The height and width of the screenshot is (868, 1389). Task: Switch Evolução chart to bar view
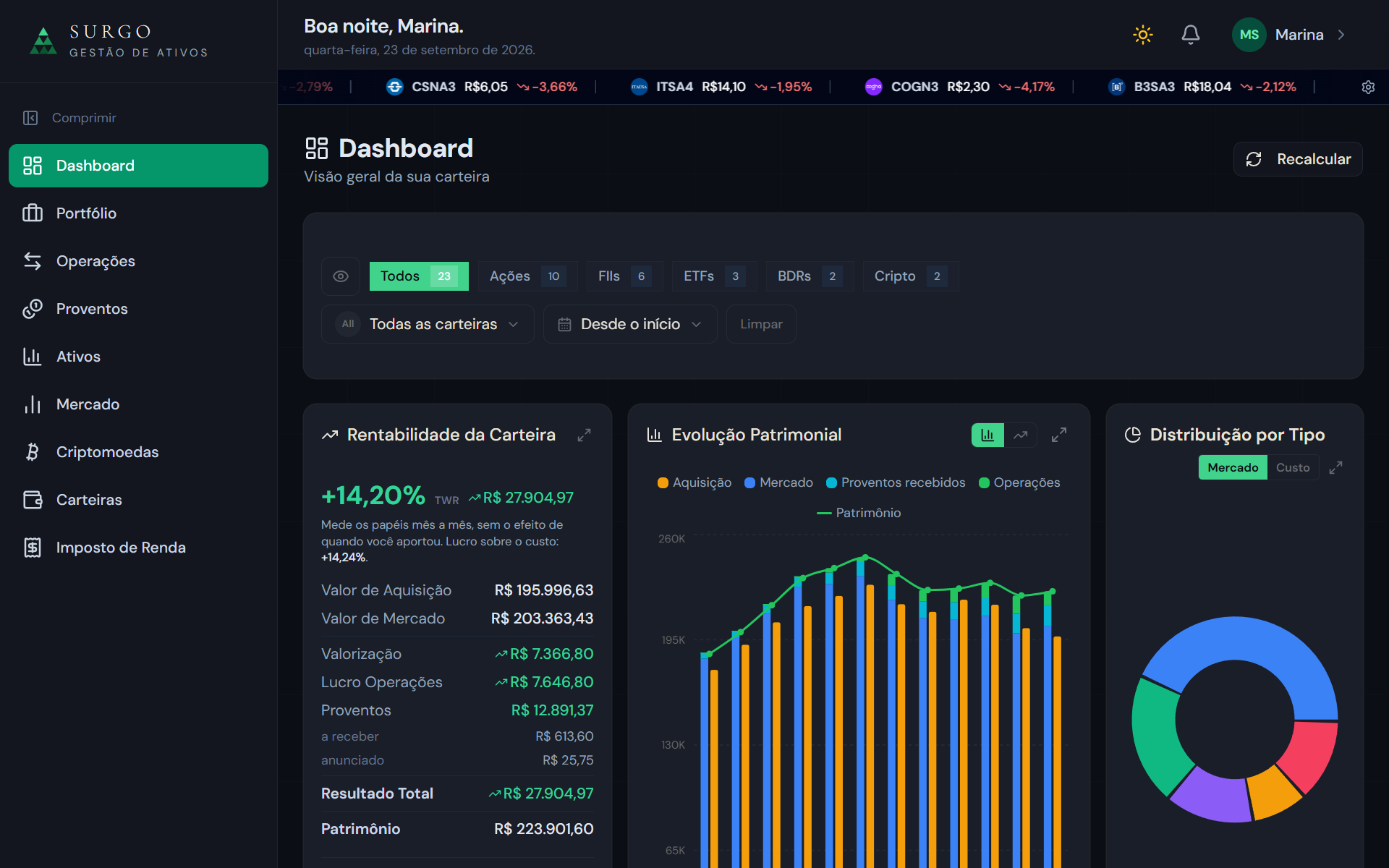(x=987, y=435)
